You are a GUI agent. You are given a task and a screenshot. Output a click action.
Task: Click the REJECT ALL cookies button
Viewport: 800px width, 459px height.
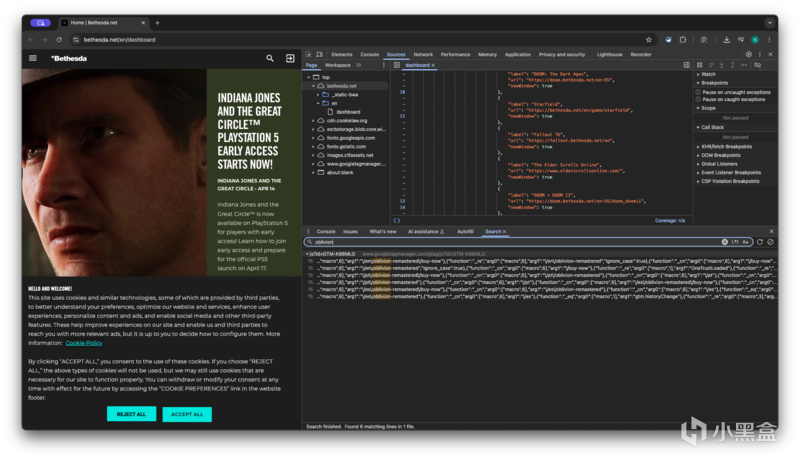pyautogui.click(x=131, y=415)
